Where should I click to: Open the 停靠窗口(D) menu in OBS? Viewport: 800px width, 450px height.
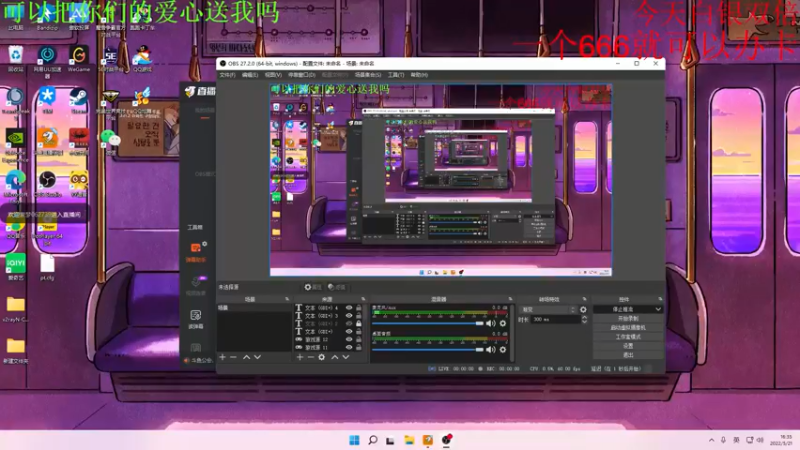tap(302, 75)
